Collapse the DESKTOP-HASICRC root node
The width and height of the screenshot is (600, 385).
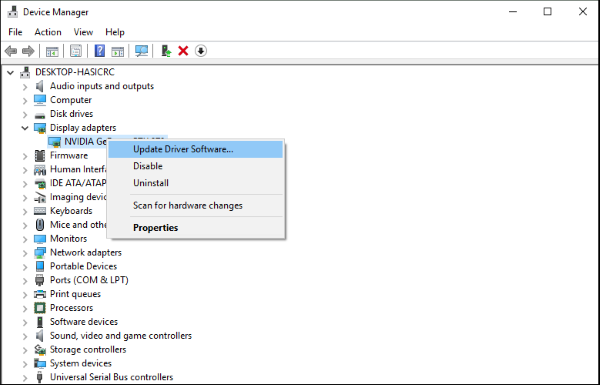click(11, 72)
